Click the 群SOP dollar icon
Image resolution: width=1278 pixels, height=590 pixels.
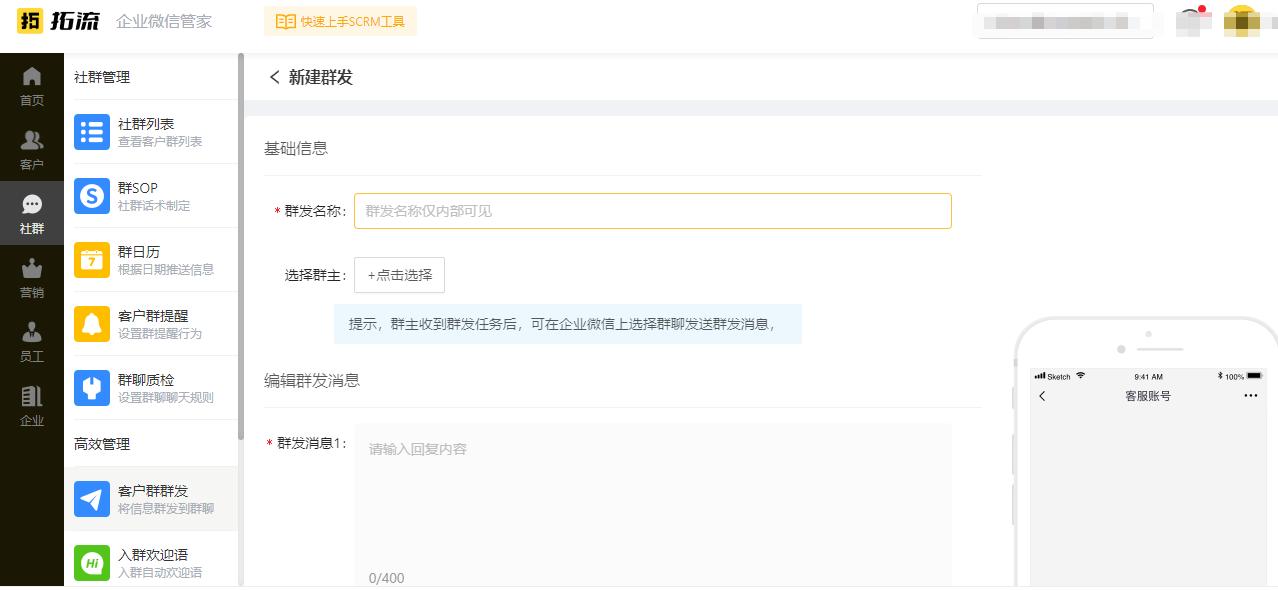(91, 195)
